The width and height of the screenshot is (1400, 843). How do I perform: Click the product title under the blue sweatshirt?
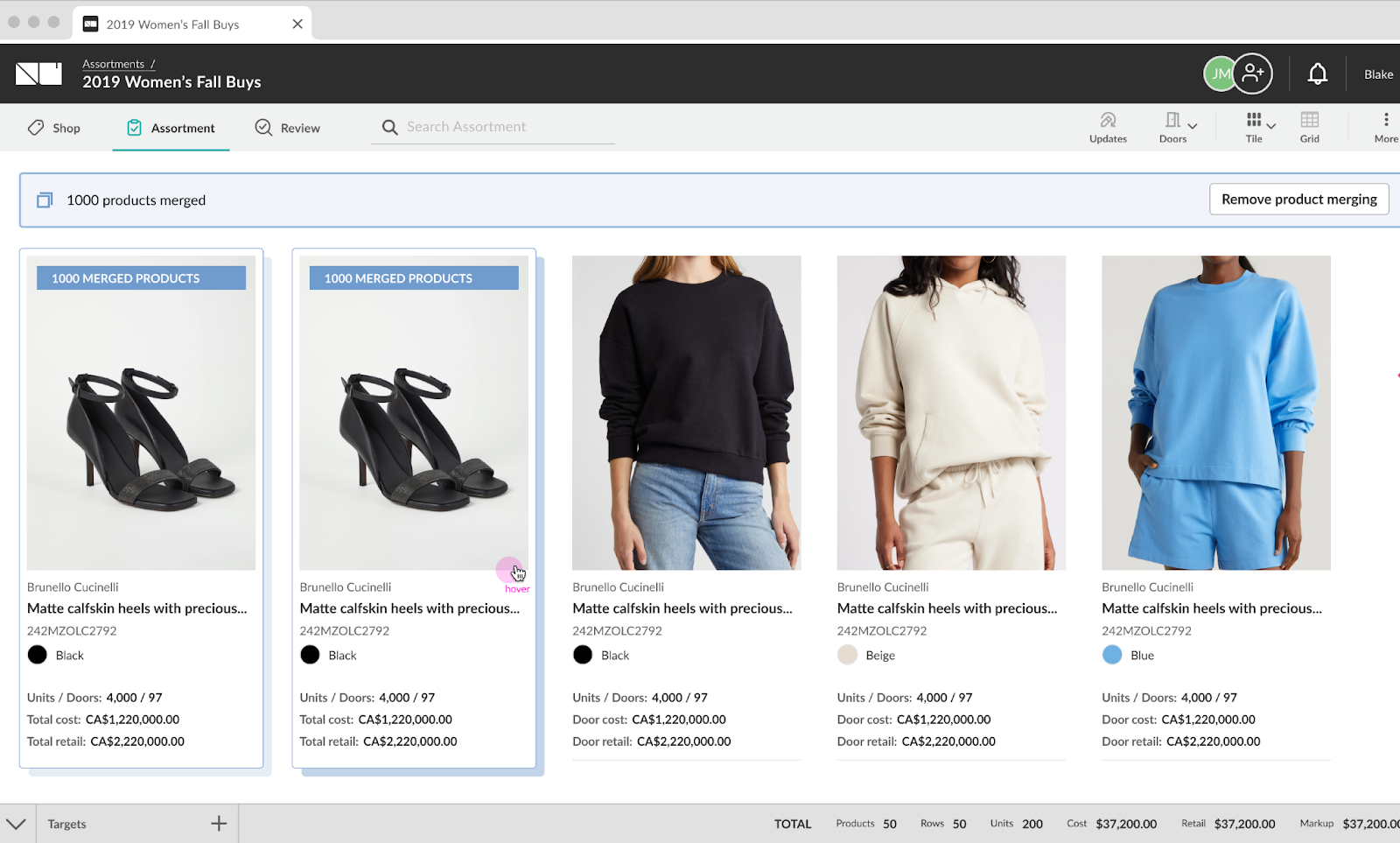[x=1212, y=608]
